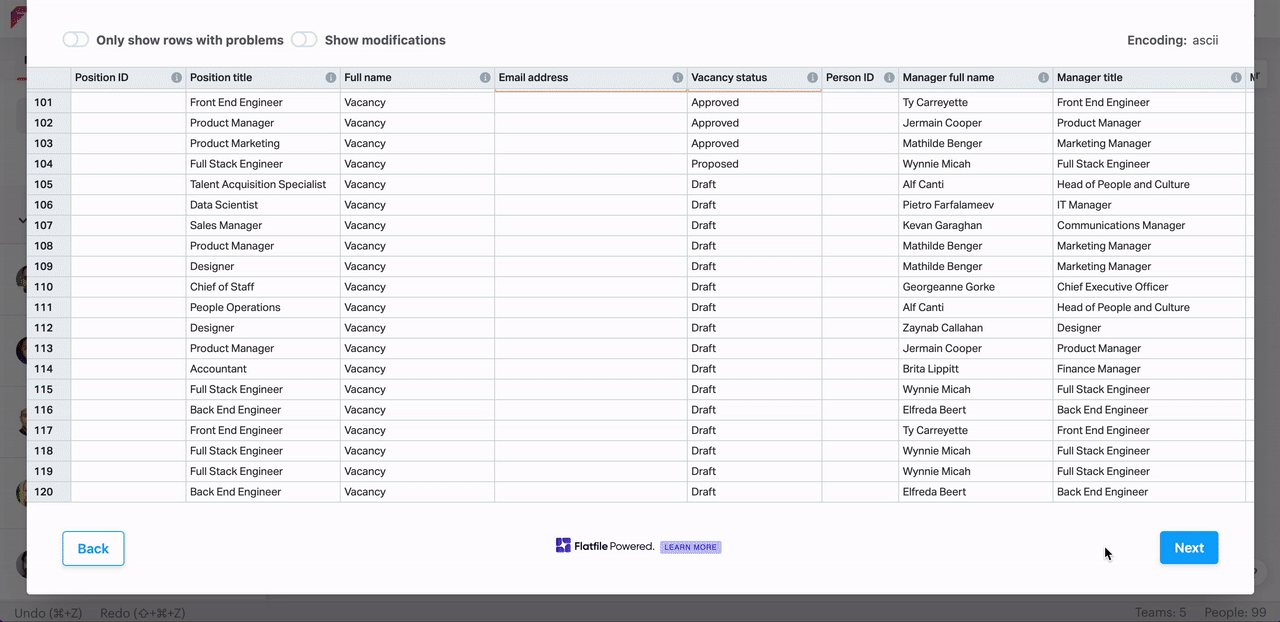Click Communications Manager title cell
This screenshot has height=622, width=1280.
[x=1149, y=225]
